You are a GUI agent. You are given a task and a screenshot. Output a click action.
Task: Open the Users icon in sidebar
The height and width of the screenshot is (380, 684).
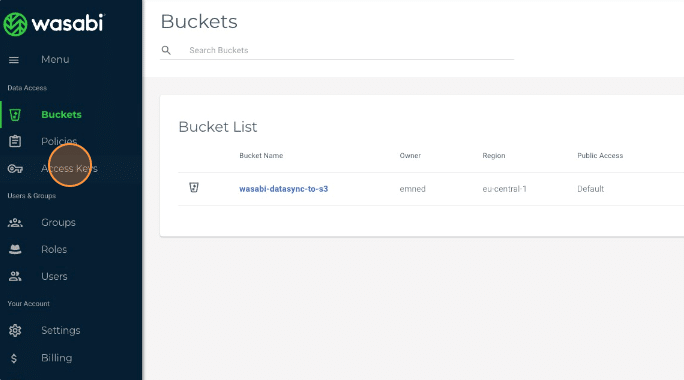click(15, 277)
